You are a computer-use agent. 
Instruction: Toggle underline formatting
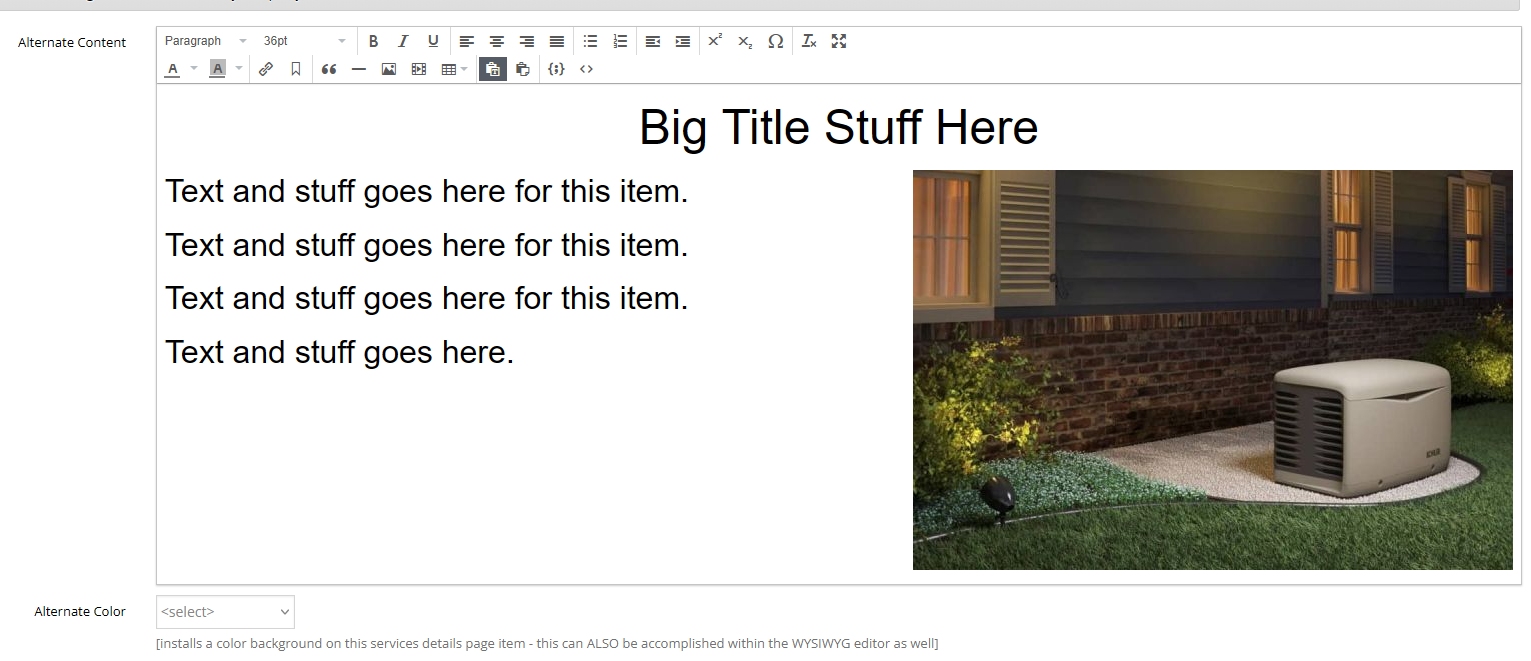[433, 41]
